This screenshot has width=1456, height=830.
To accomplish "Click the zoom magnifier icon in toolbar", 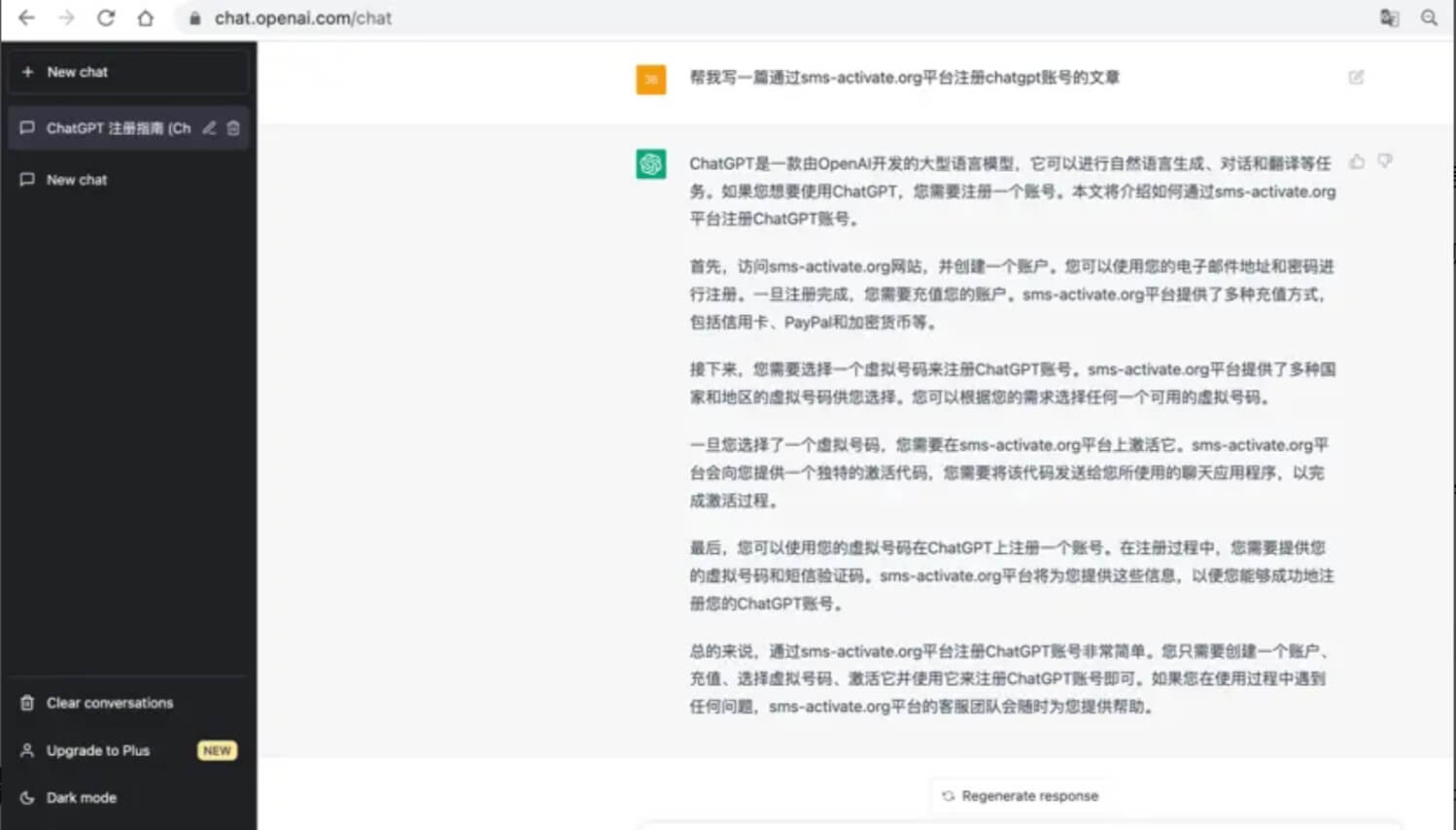I will 1429,17.
